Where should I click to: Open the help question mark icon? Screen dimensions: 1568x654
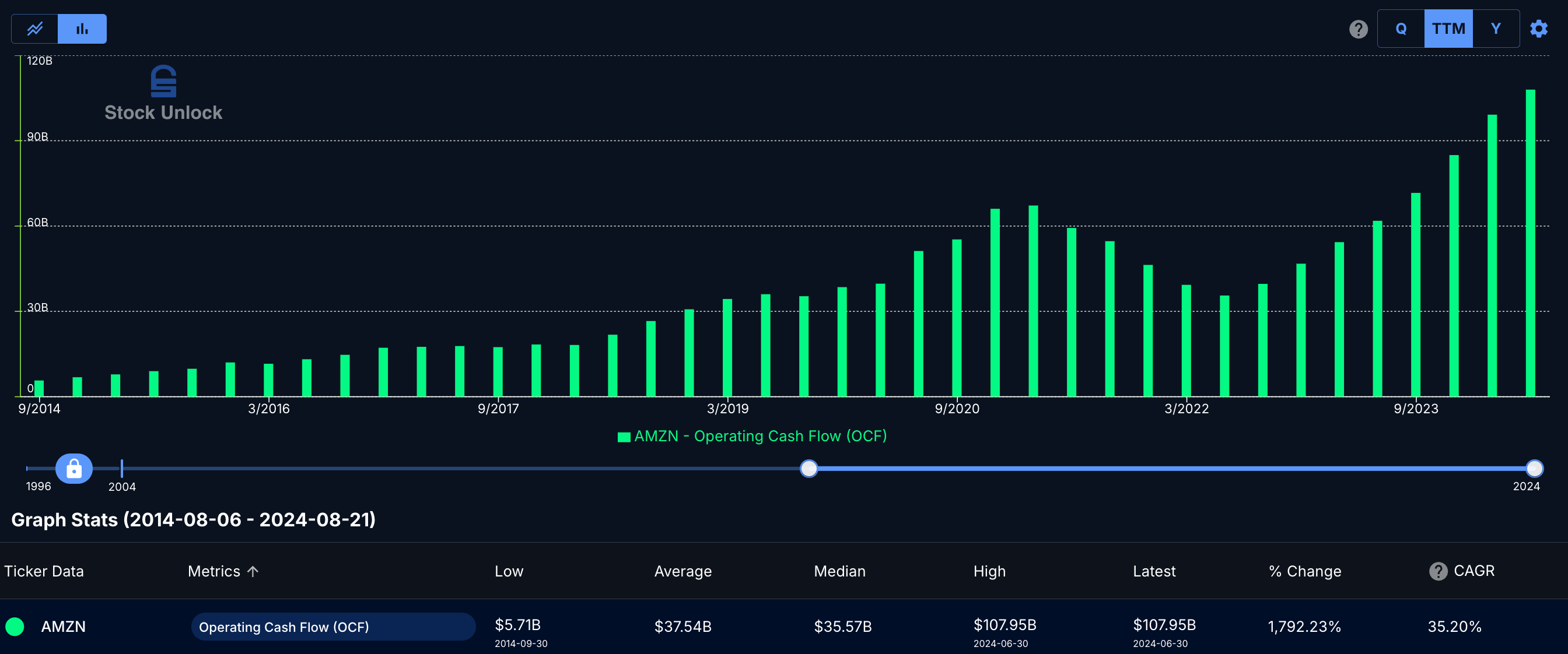click(x=1358, y=29)
